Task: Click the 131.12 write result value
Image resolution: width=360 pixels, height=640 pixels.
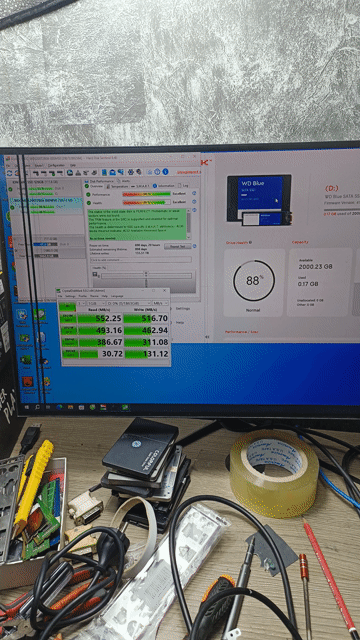Action: pyautogui.click(x=156, y=354)
